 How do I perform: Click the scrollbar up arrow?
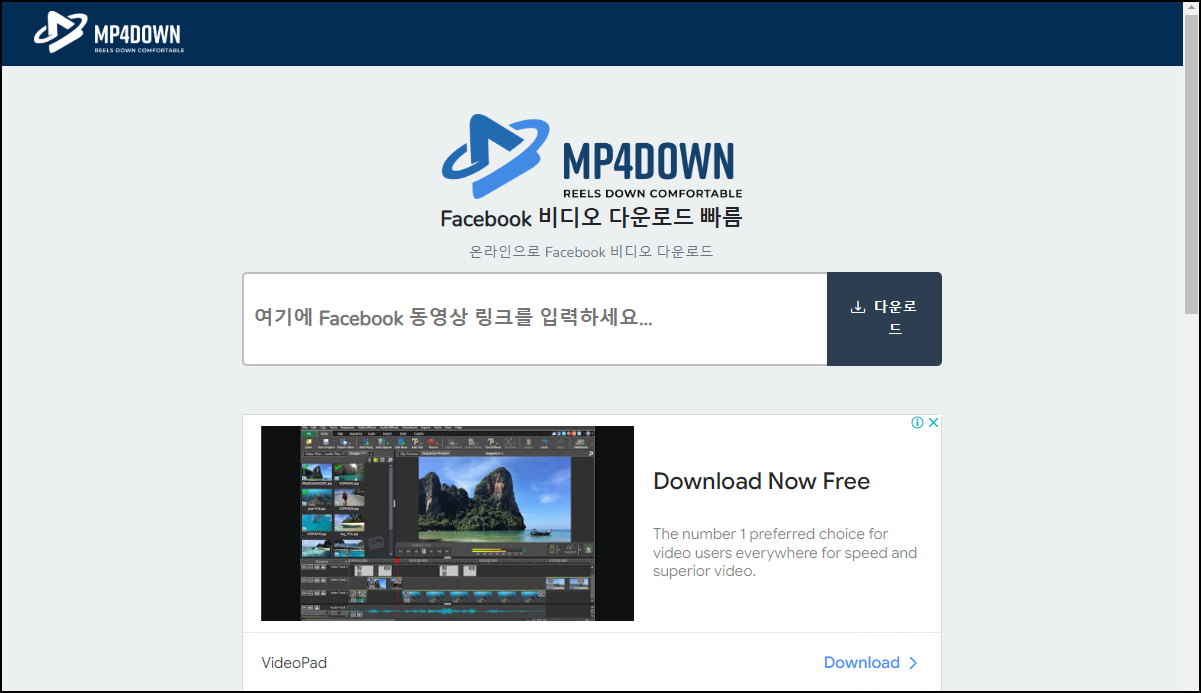click(x=1191, y=9)
